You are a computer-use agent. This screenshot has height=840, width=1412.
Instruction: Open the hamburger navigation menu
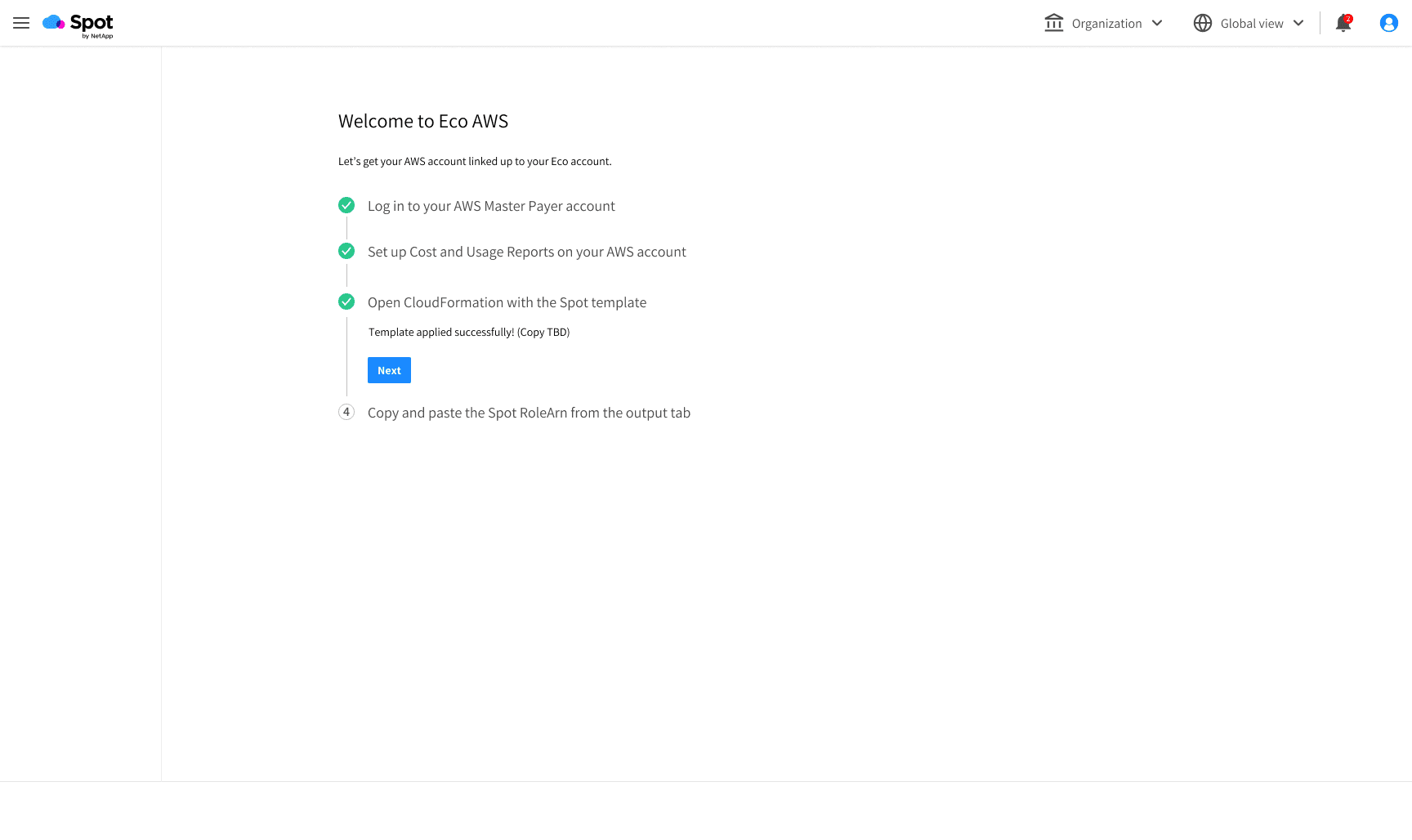pyautogui.click(x=20, y=23)
